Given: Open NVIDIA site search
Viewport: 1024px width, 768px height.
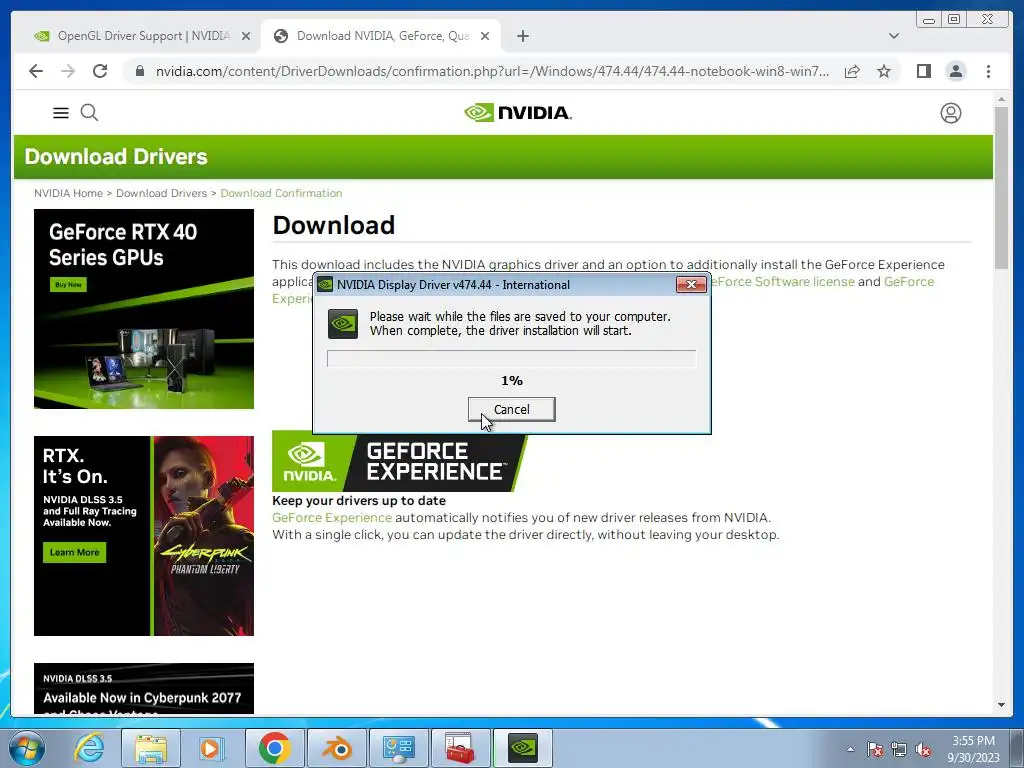Looking at the screenshot, I should pyautogui.click(x=89, y=113).
